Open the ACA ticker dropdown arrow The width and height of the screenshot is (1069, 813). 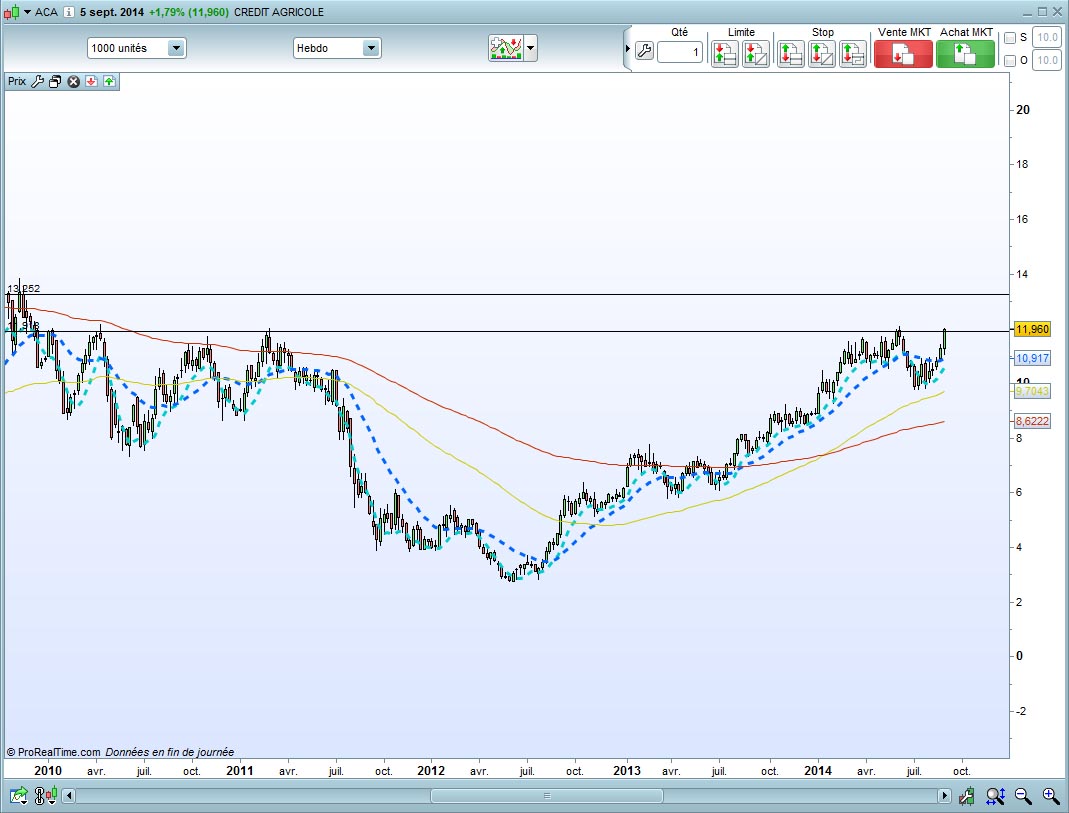tap(27, 12)
